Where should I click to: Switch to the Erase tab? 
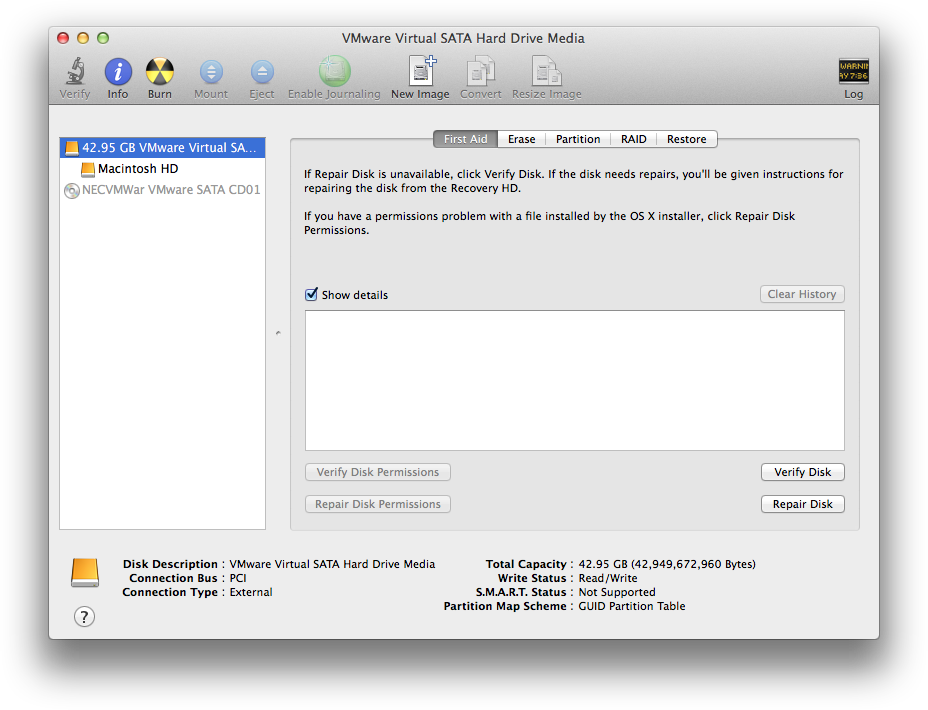521,139
